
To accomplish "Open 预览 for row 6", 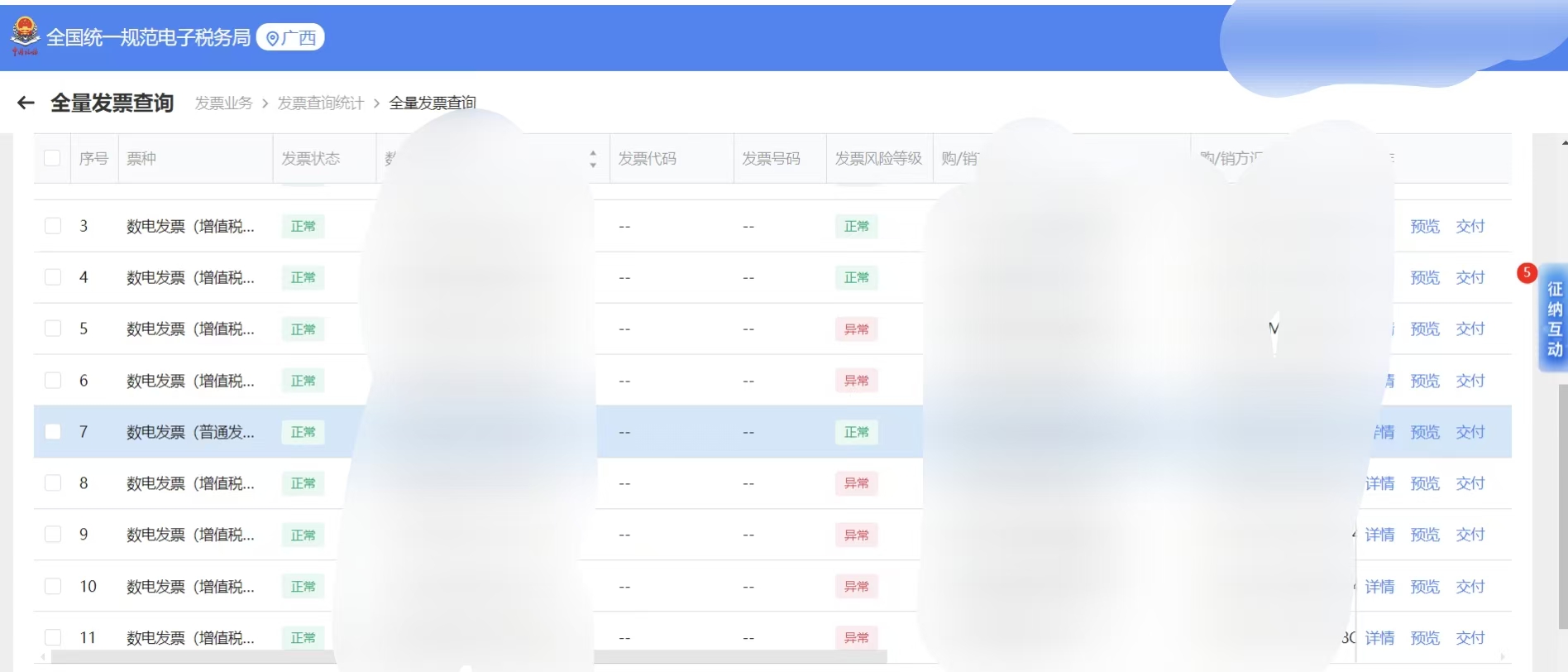I will (x=1425, y=381).
